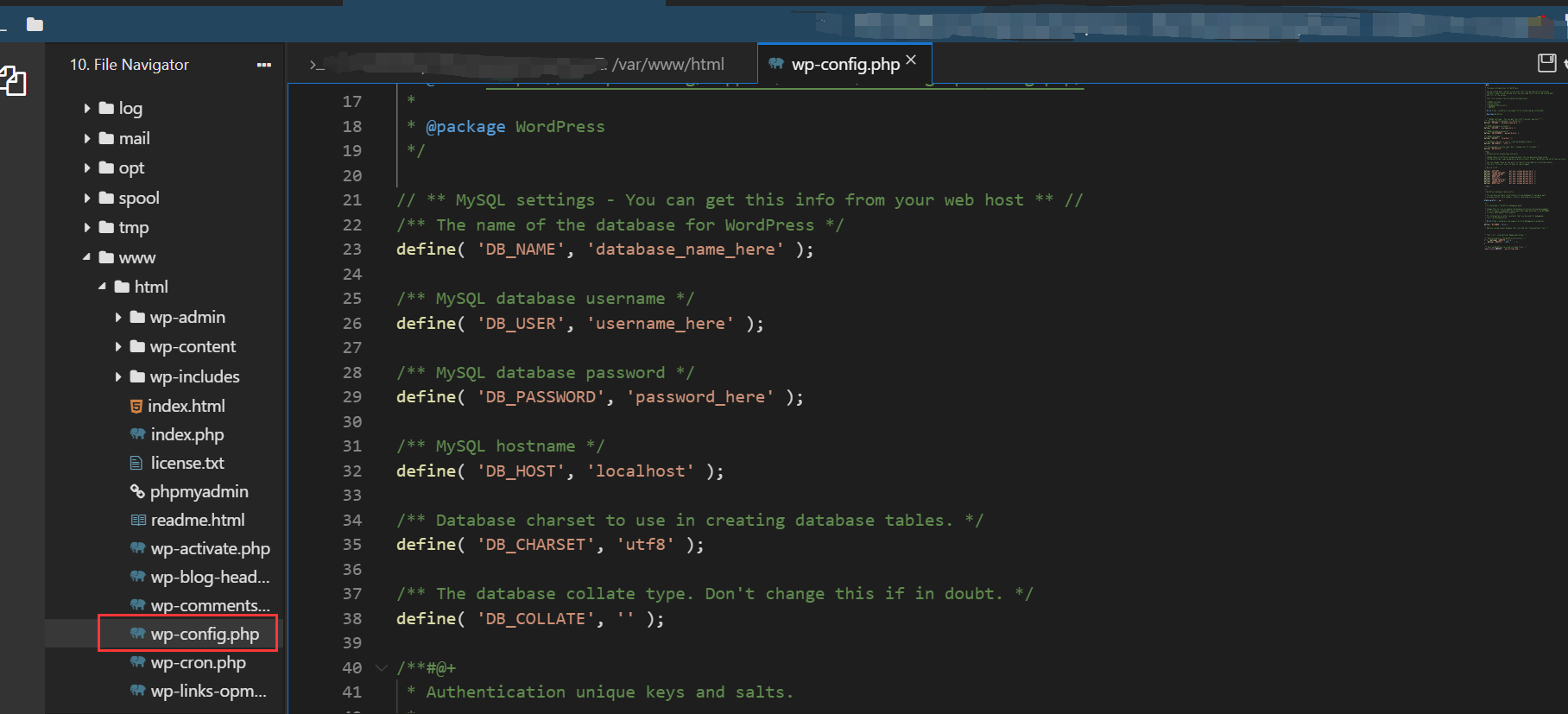Click 'localhost' value on line 32
The height and width of the screenshot is (714, 1568).
[x=640, y=471]
